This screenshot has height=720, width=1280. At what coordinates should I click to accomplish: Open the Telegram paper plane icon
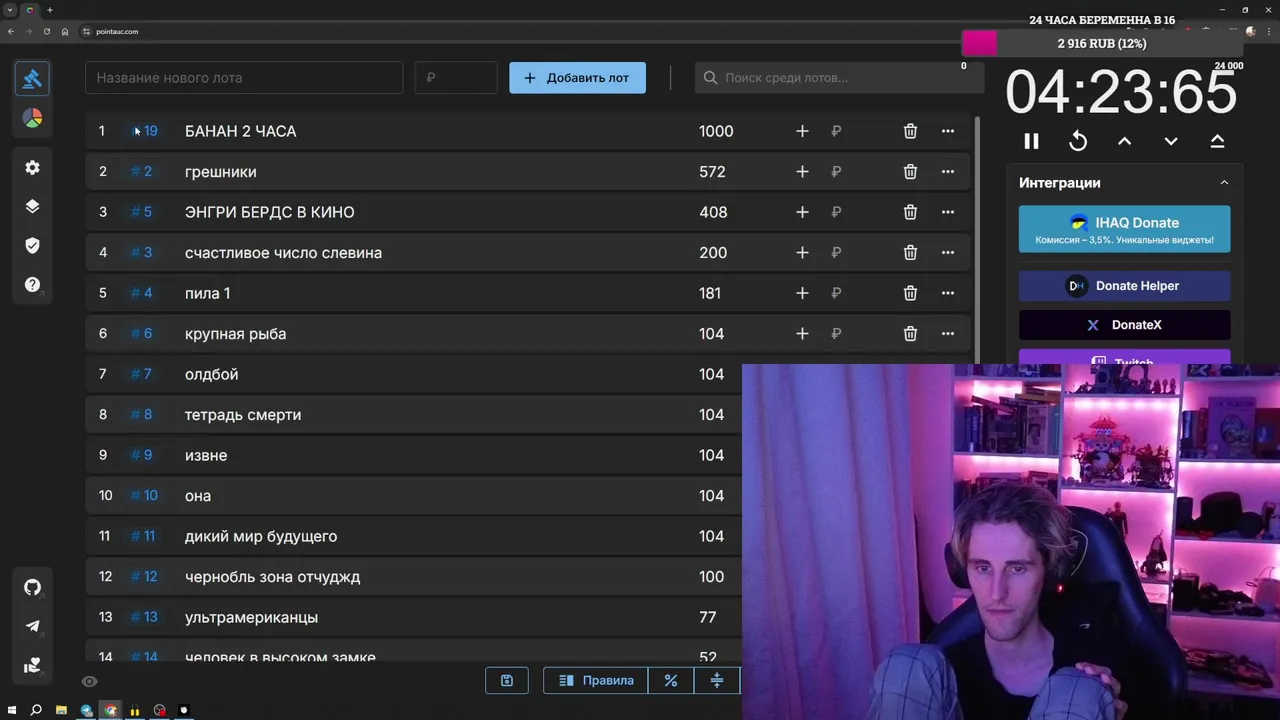click(32, 626)
